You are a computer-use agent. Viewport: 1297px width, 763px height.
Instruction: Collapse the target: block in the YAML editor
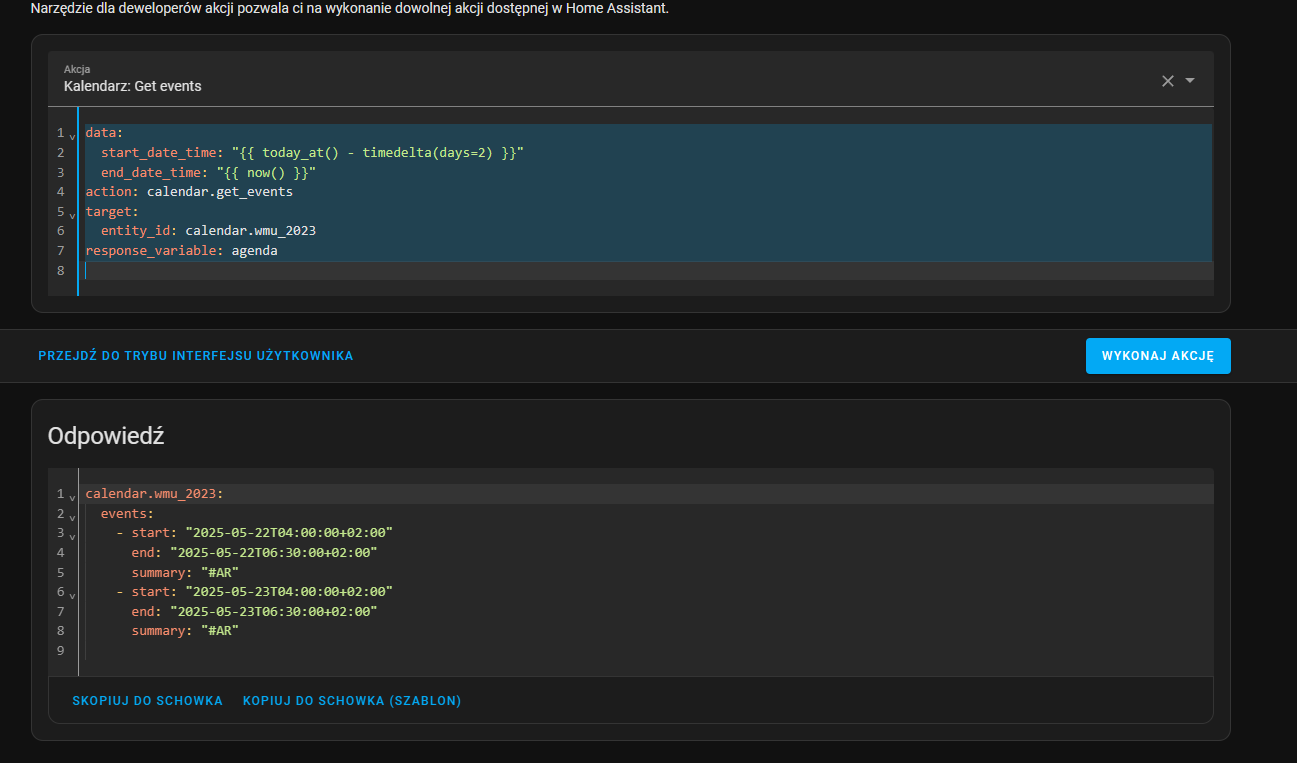tap(72, 213)
